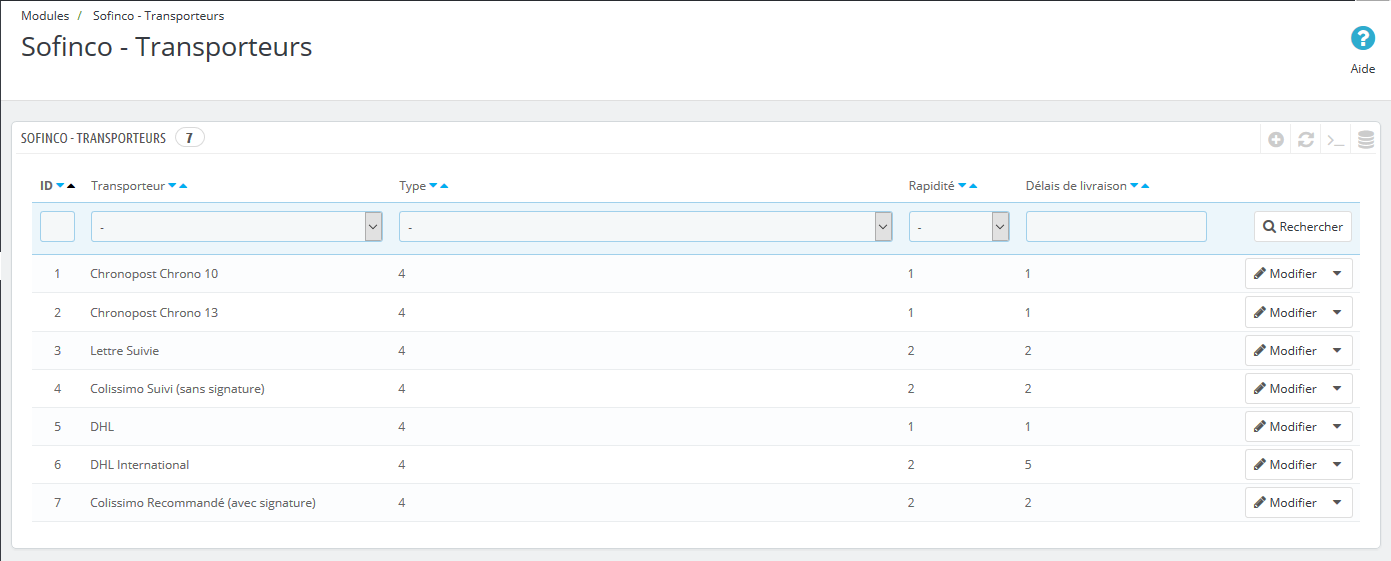Expand actions caret for DHL International row
Image resolution: width=1391 pixels, height=561 pixels.
tap(1337, 465)
